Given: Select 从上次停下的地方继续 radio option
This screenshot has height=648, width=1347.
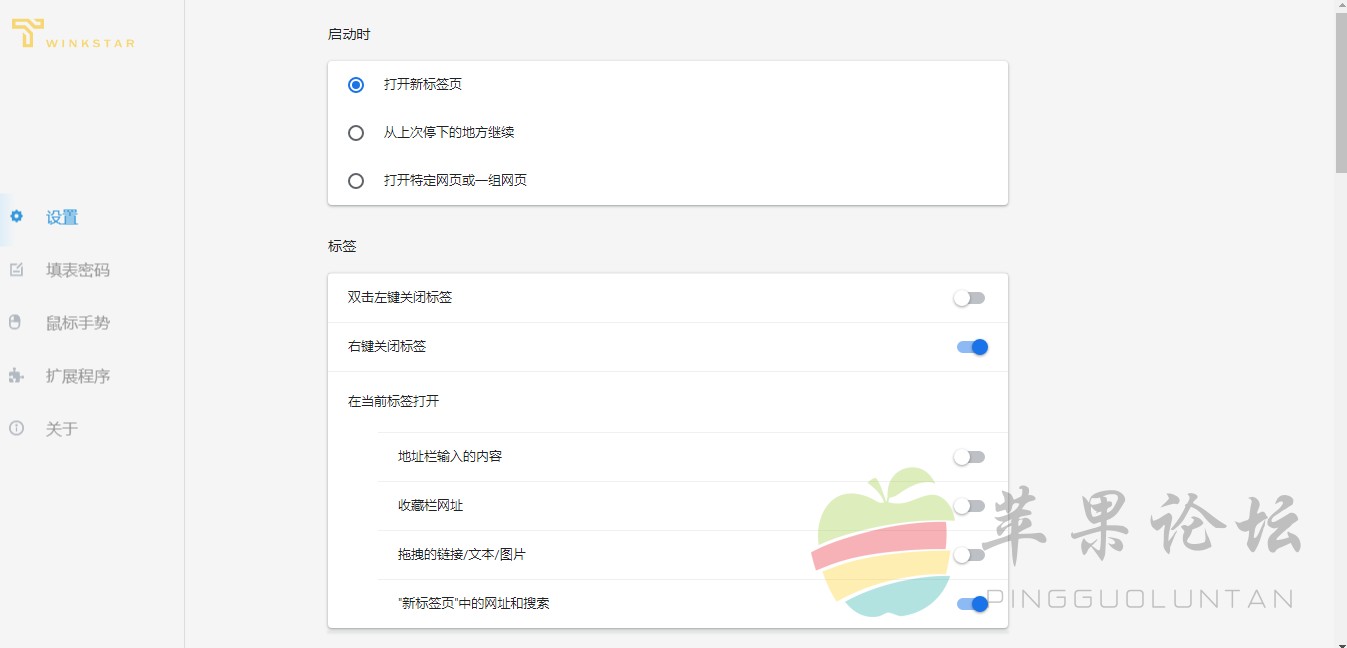Looking at the screenshot, I should (x=356, y=133).
